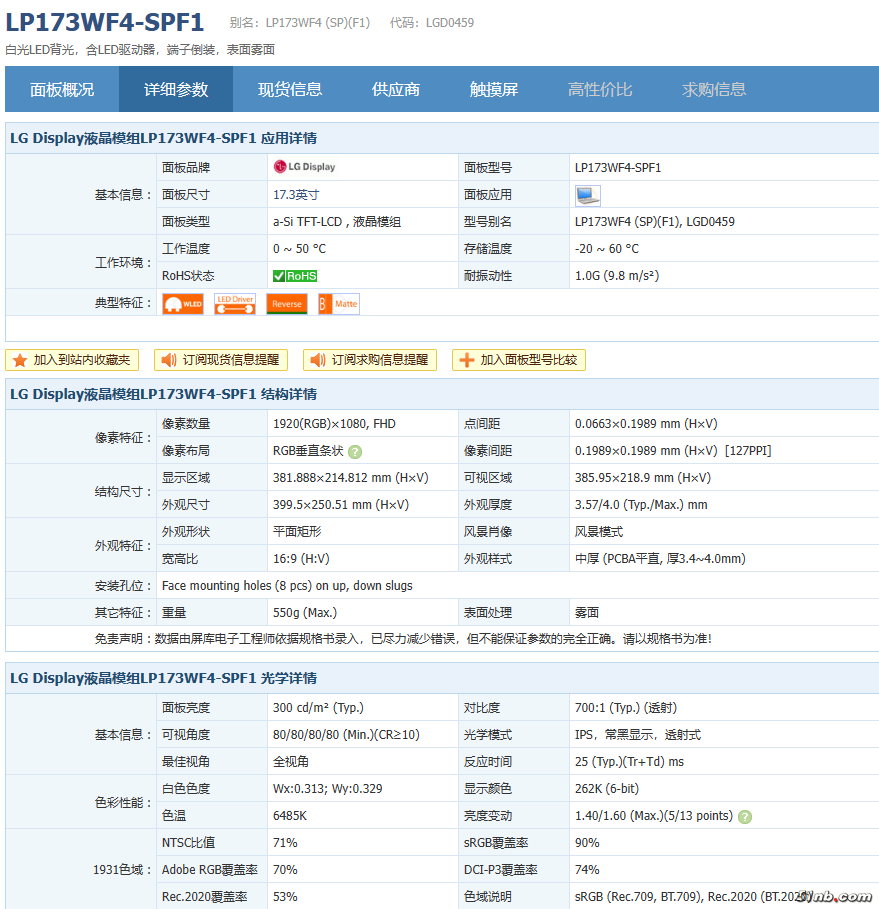This screenshot has height=909, width=879.
Task: Click the 71% NTSC ratio value
Action: (285, 843)
